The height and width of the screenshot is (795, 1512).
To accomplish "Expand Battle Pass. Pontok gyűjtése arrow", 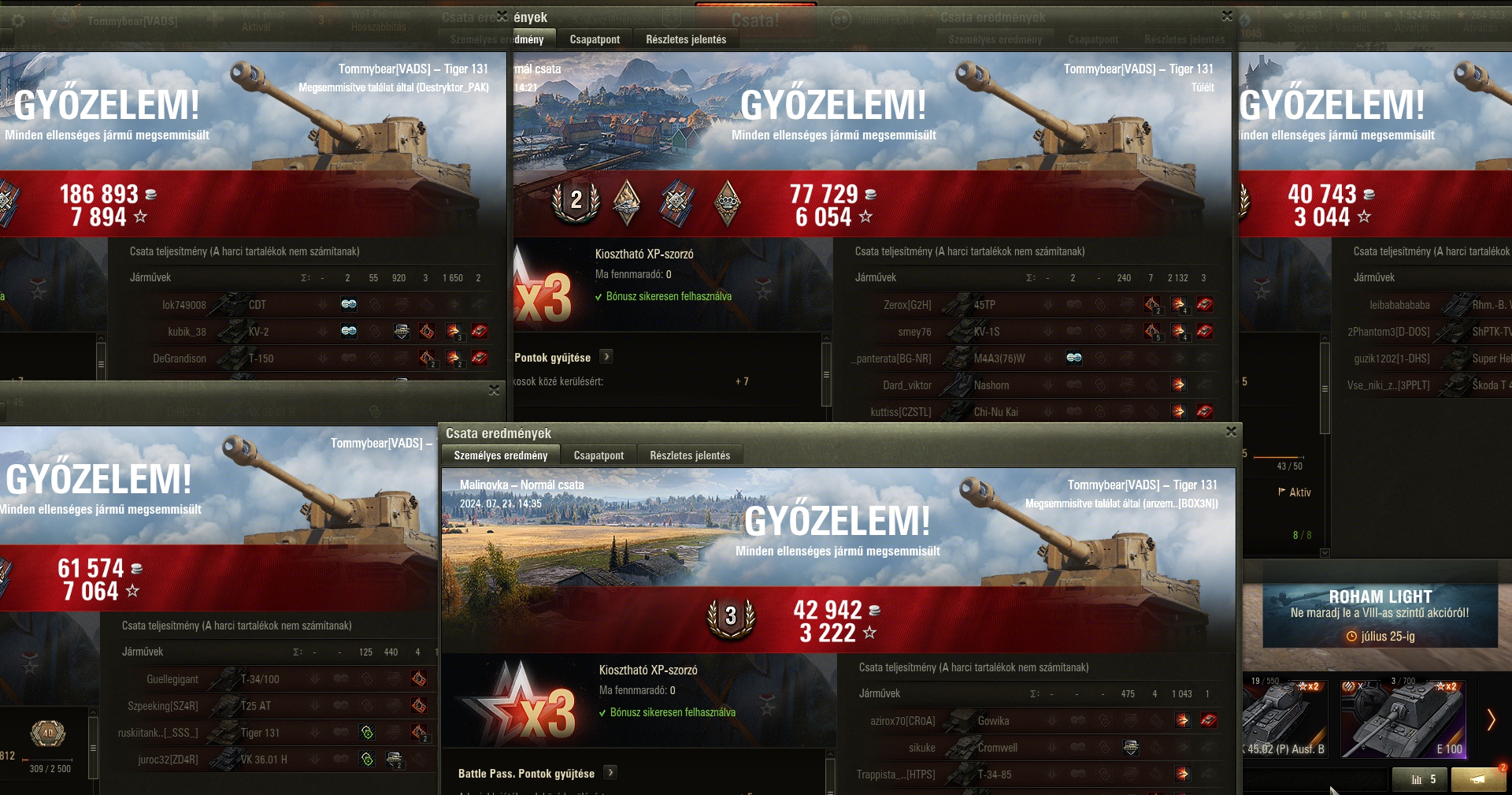I will tap(611, 773).
